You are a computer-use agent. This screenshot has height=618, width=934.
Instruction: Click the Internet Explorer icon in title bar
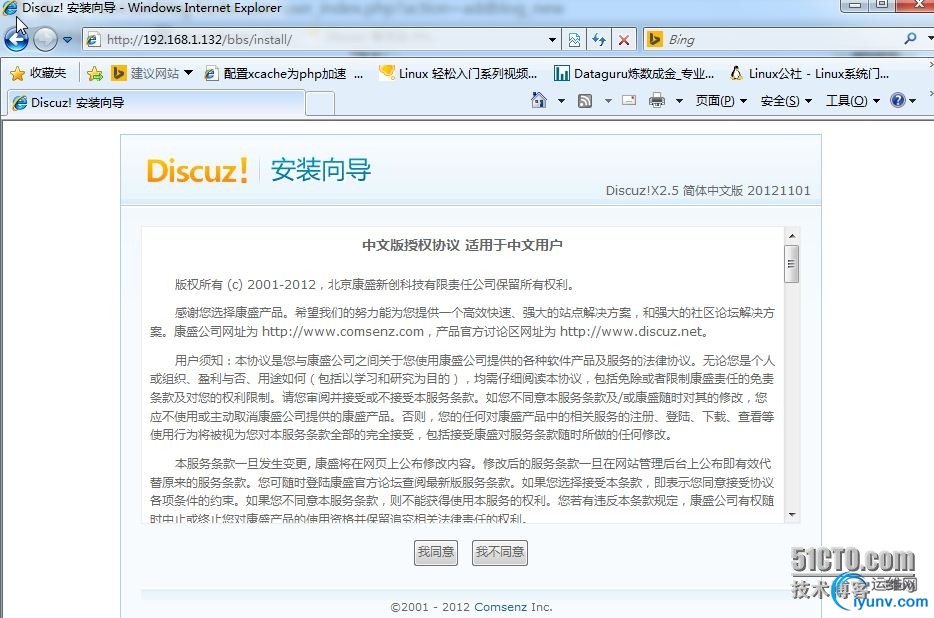pos(10,8)
